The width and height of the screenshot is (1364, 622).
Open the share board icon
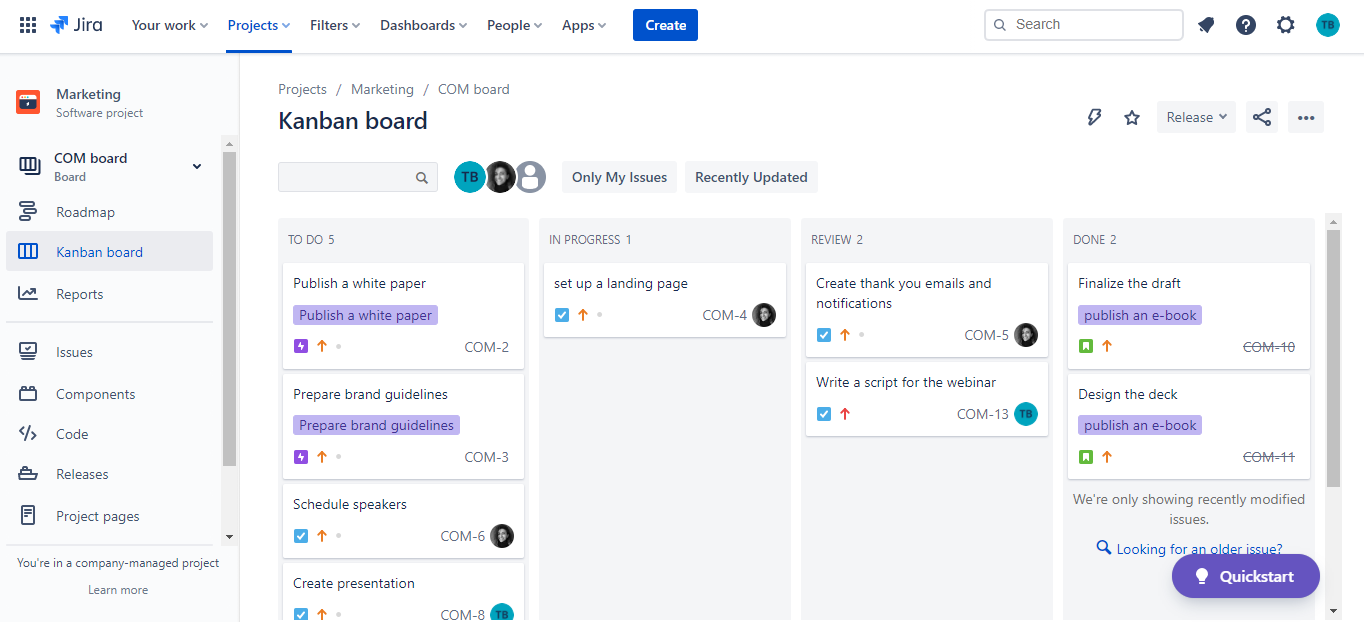pos(1261,117)
